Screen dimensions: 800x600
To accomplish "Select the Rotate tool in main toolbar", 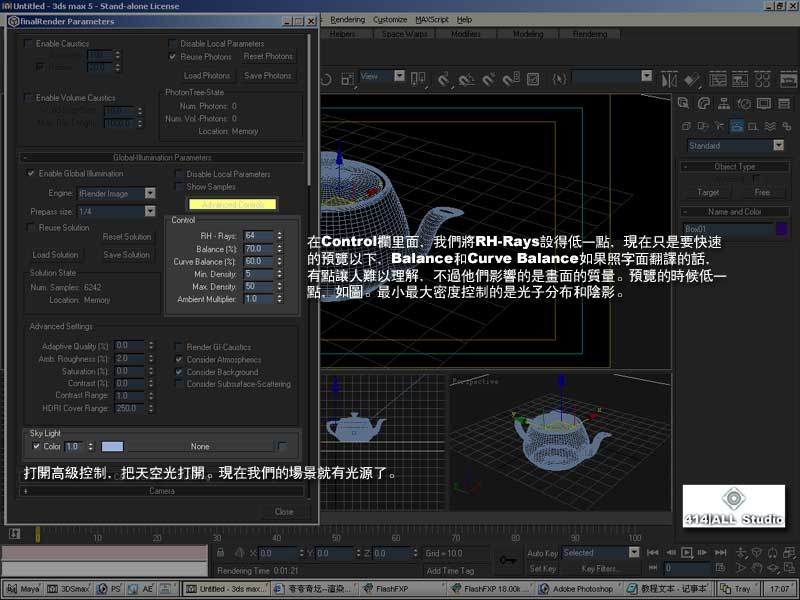I will point(326,79).
